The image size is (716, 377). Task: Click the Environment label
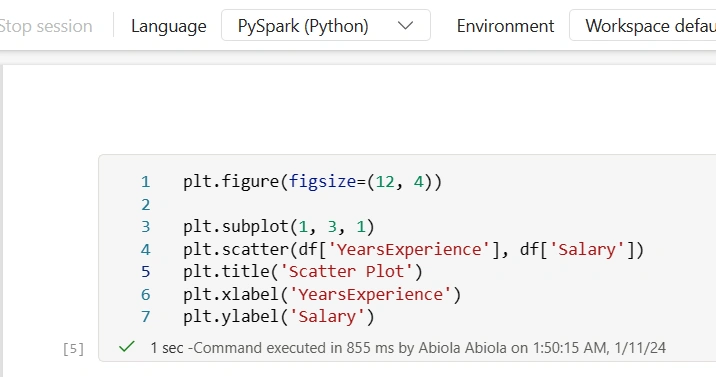pyautogui.click(x=505, y=26)
